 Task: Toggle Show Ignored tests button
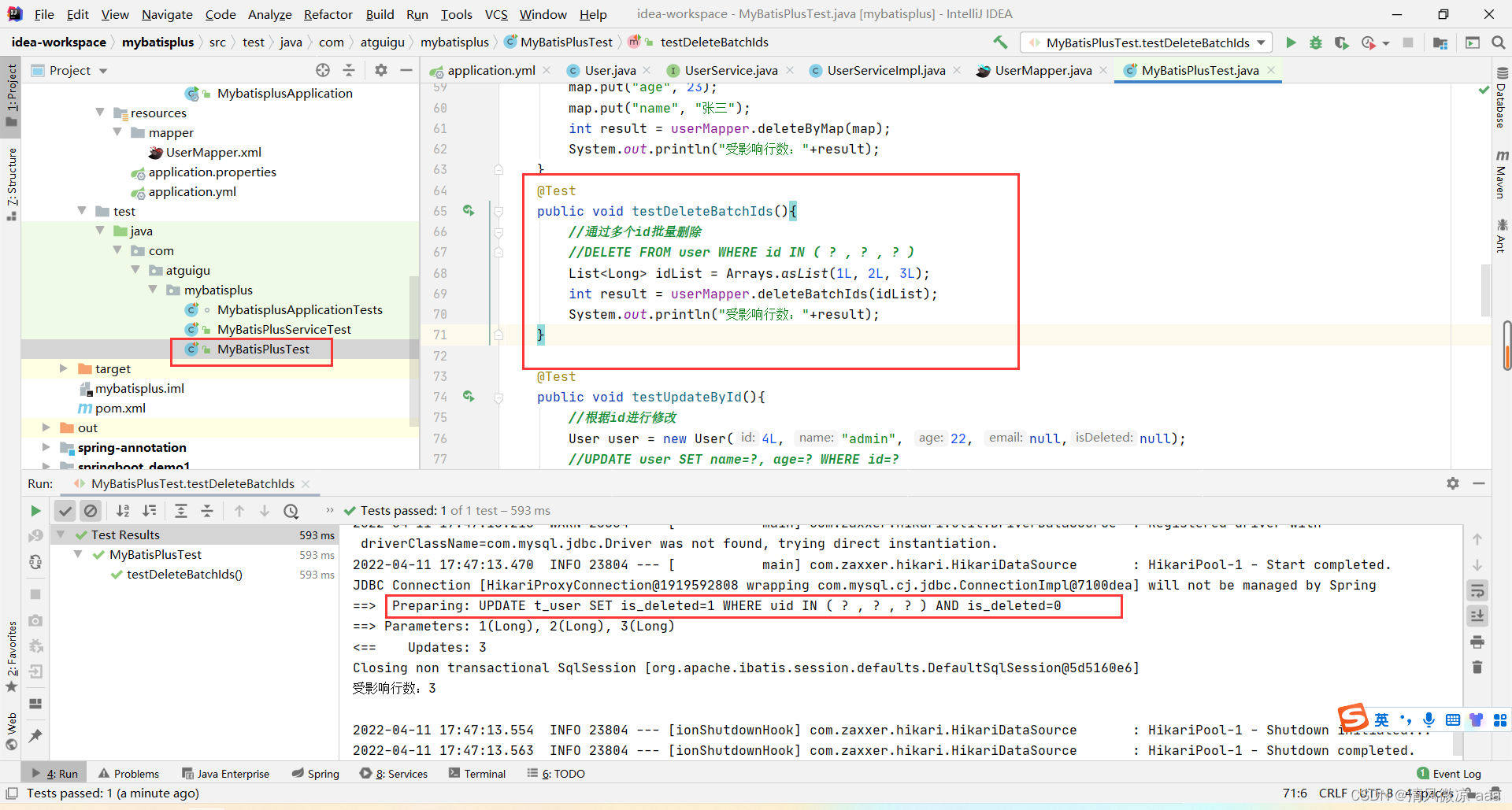(x=91, y=511)
